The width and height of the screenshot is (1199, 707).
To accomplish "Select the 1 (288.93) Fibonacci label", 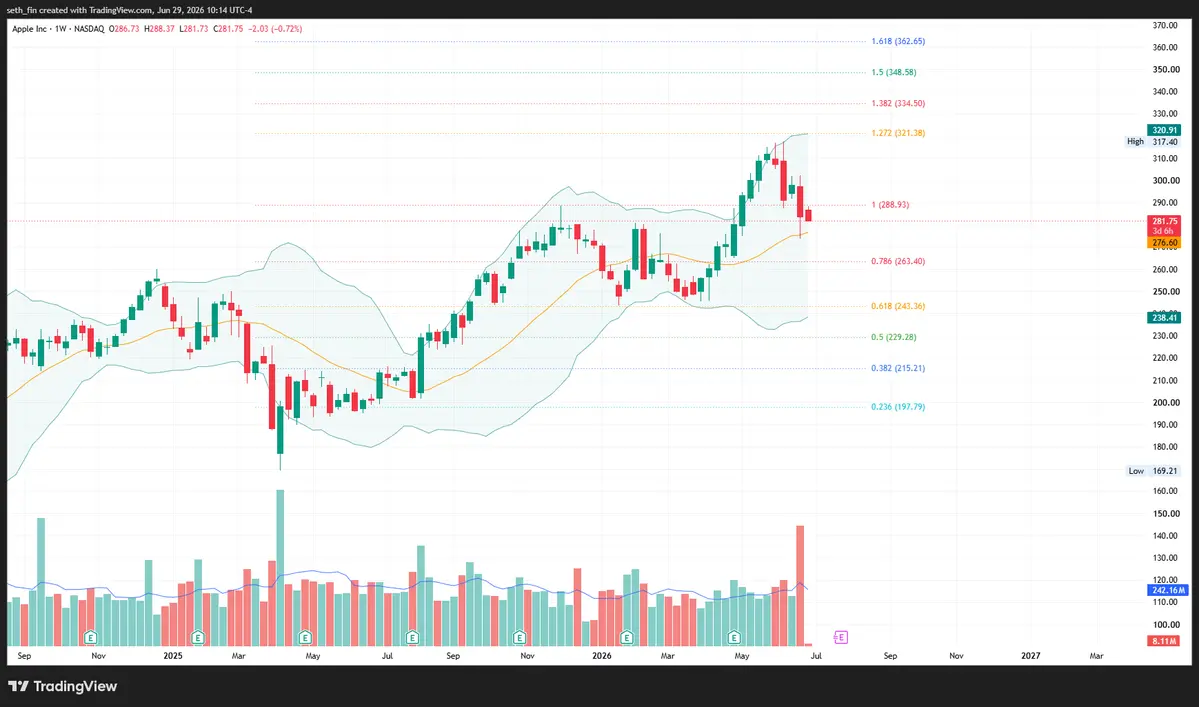I will click(x=890, y=205).
